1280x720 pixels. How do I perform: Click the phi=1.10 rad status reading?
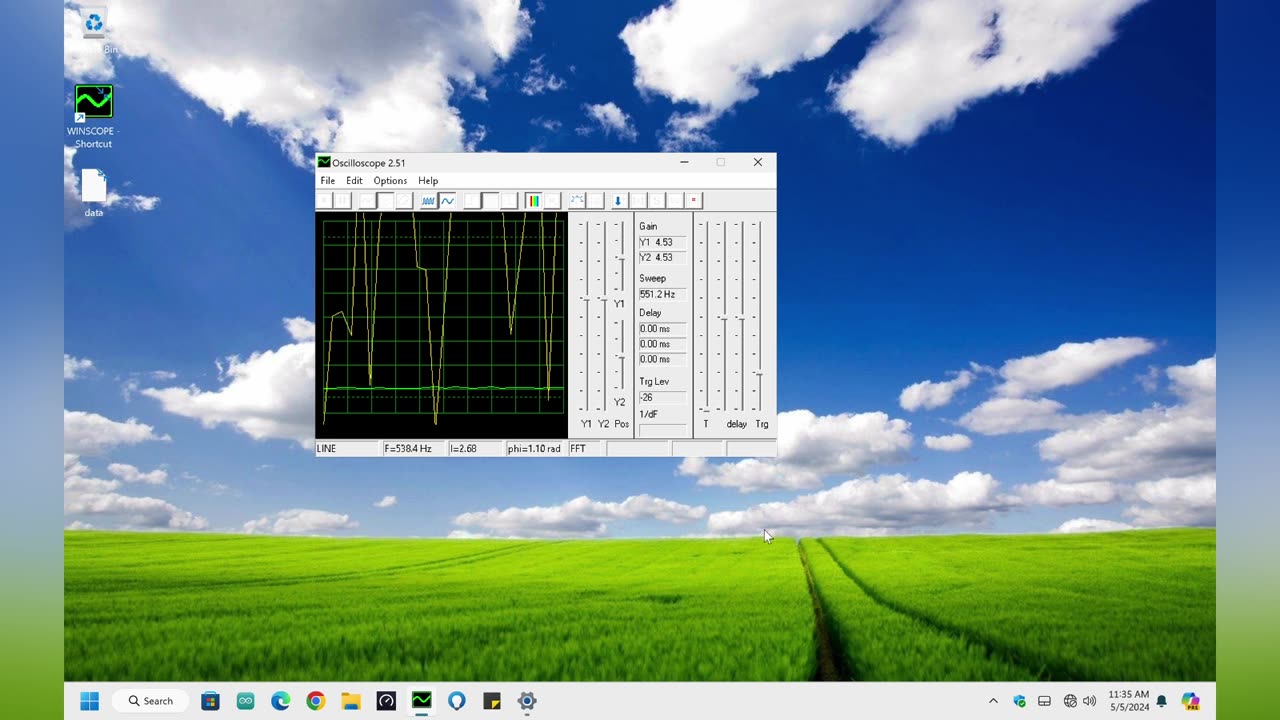[535, 449]
